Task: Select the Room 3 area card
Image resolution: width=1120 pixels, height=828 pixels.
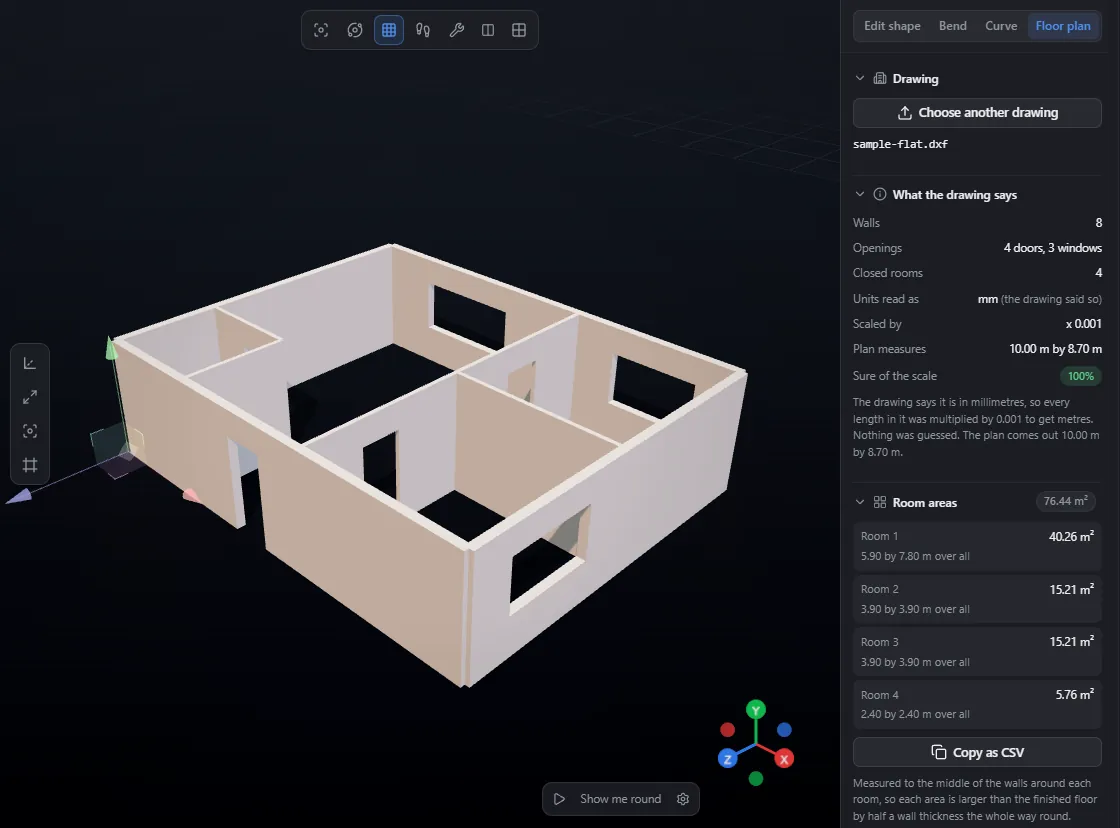Action: [977, 652]
